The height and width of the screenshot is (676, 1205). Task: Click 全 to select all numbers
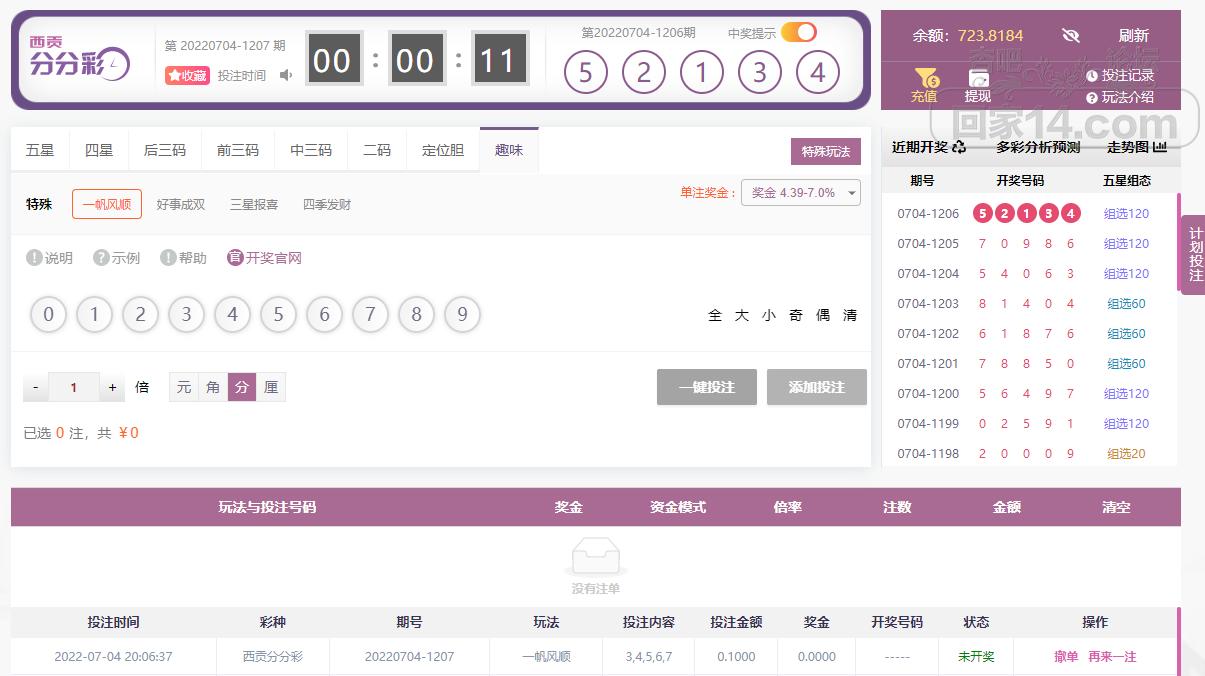coord(715,315)
